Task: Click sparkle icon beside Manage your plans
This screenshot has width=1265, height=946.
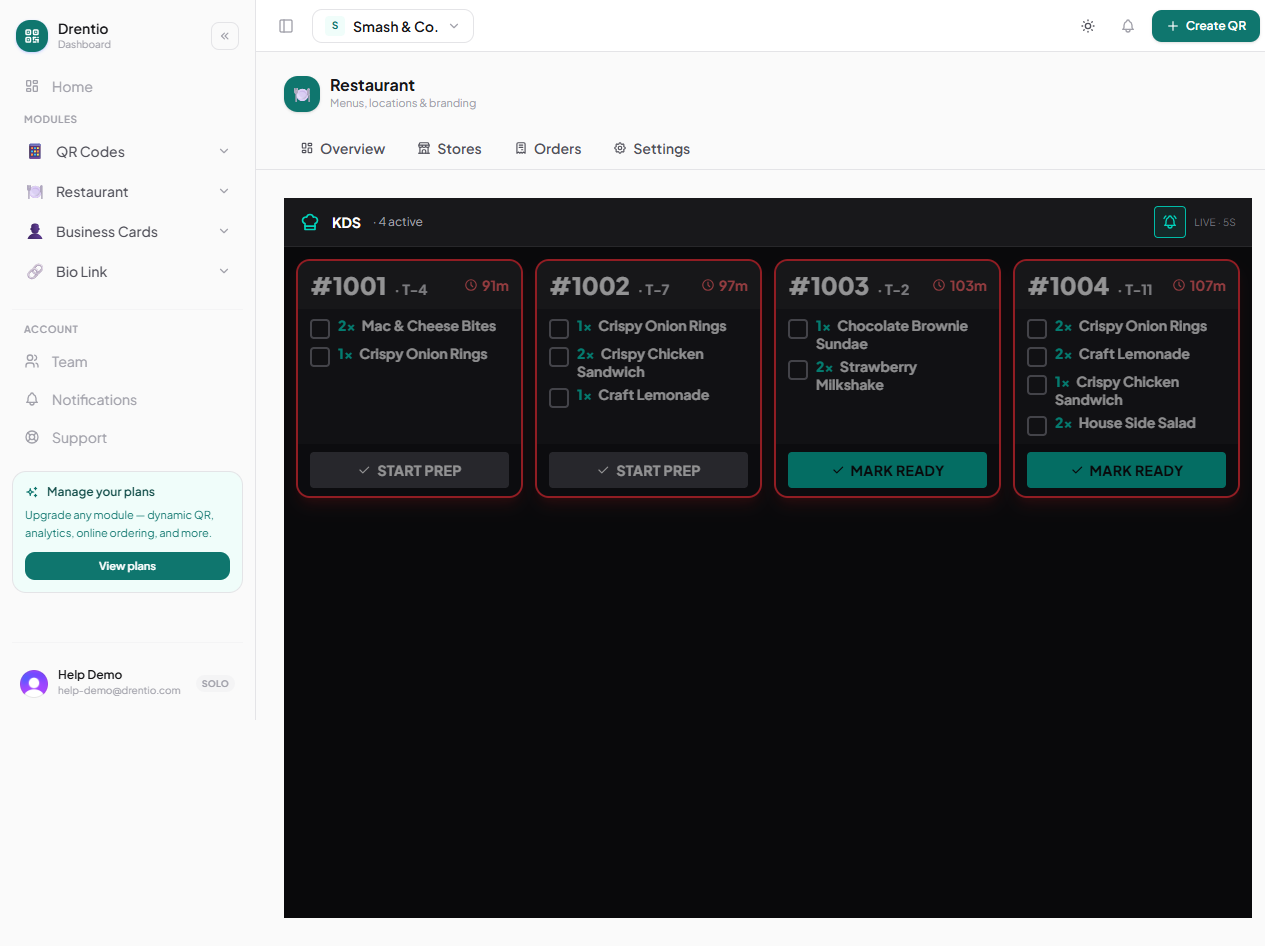Action: point(32,492)
